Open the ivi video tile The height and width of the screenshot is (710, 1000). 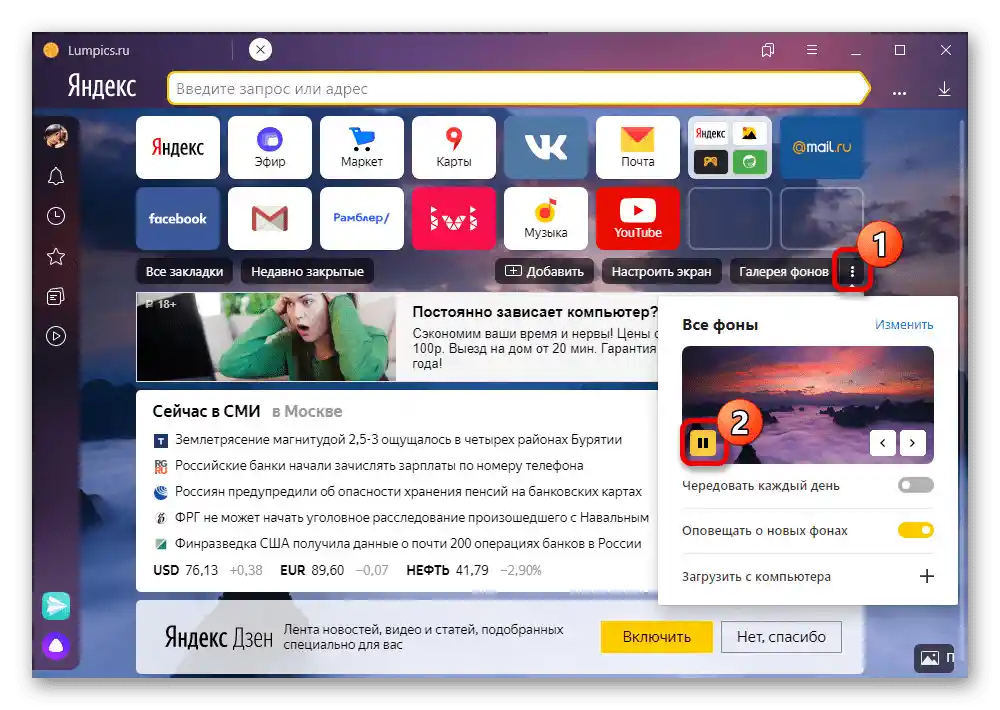(453, 218)
